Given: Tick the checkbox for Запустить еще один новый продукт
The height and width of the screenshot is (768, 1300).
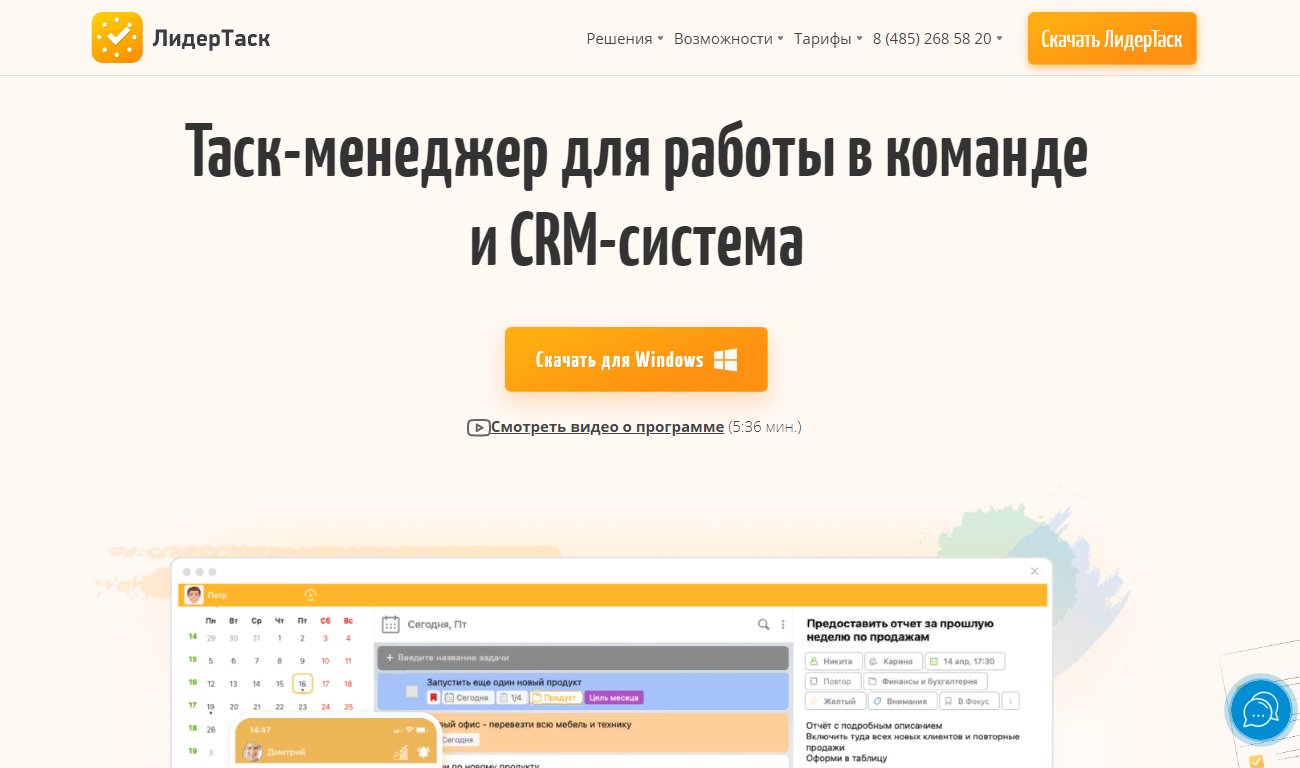Looking at the screenshot, I should coord(411,690).
